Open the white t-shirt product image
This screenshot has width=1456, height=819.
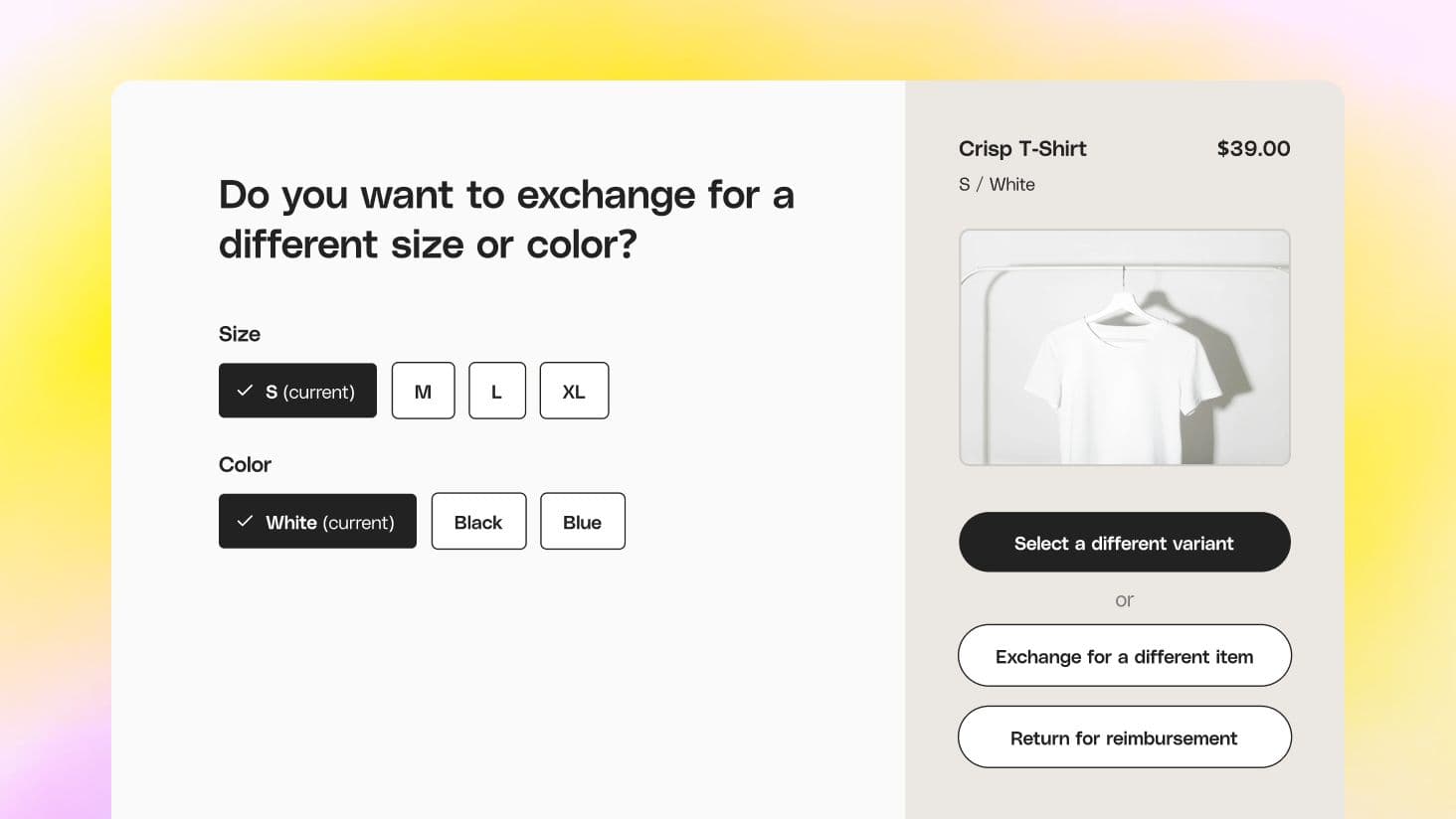click(1124, 347)
